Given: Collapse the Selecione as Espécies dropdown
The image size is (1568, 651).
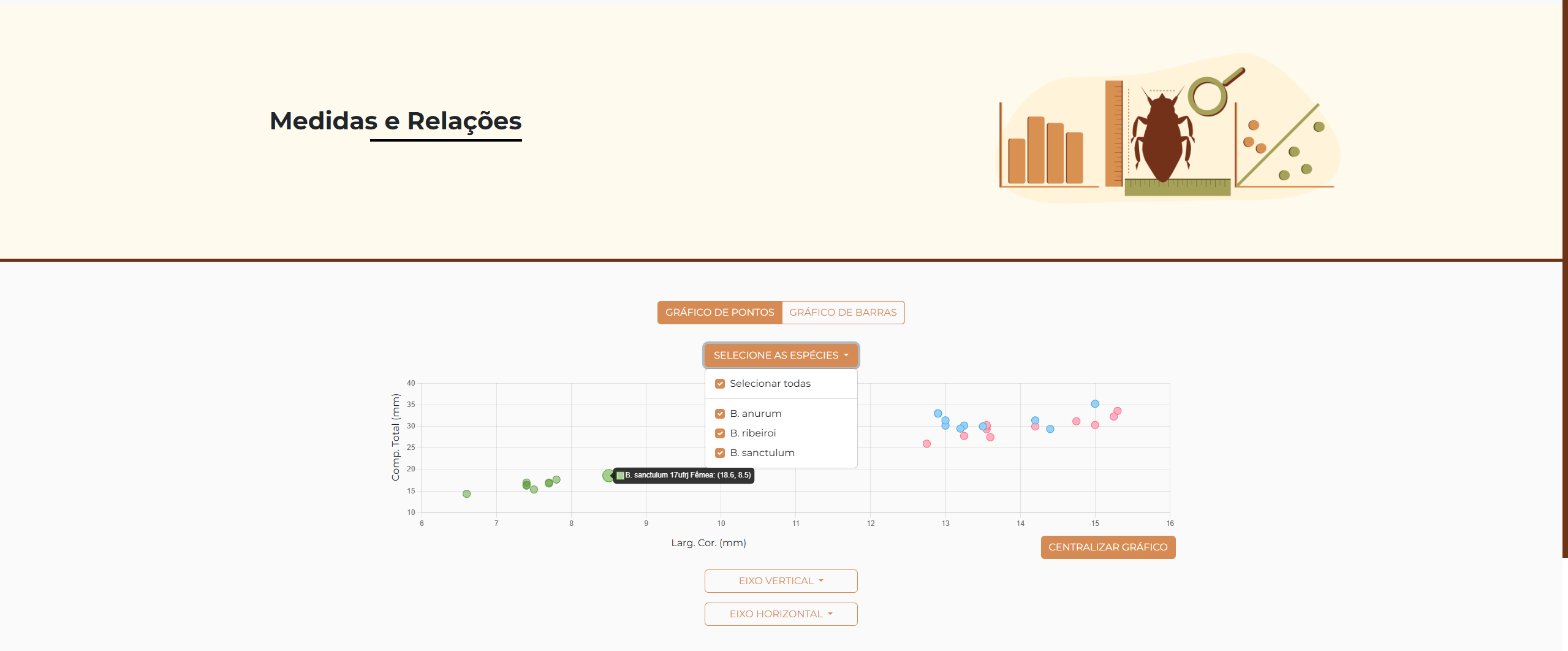Looking at the screenshot, I should pyautogui.click(x=781, y=356).
